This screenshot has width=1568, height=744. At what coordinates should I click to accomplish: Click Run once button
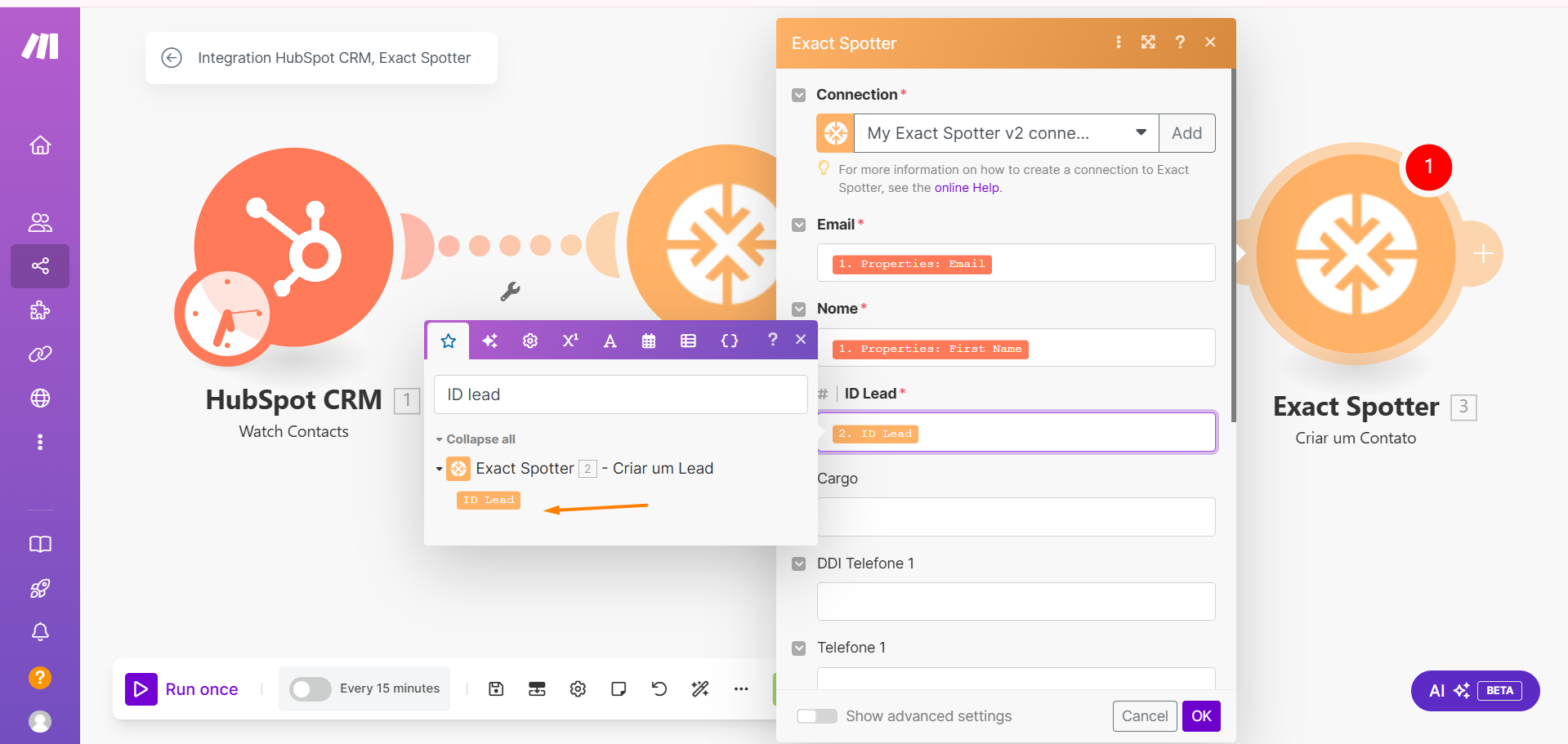182,689
